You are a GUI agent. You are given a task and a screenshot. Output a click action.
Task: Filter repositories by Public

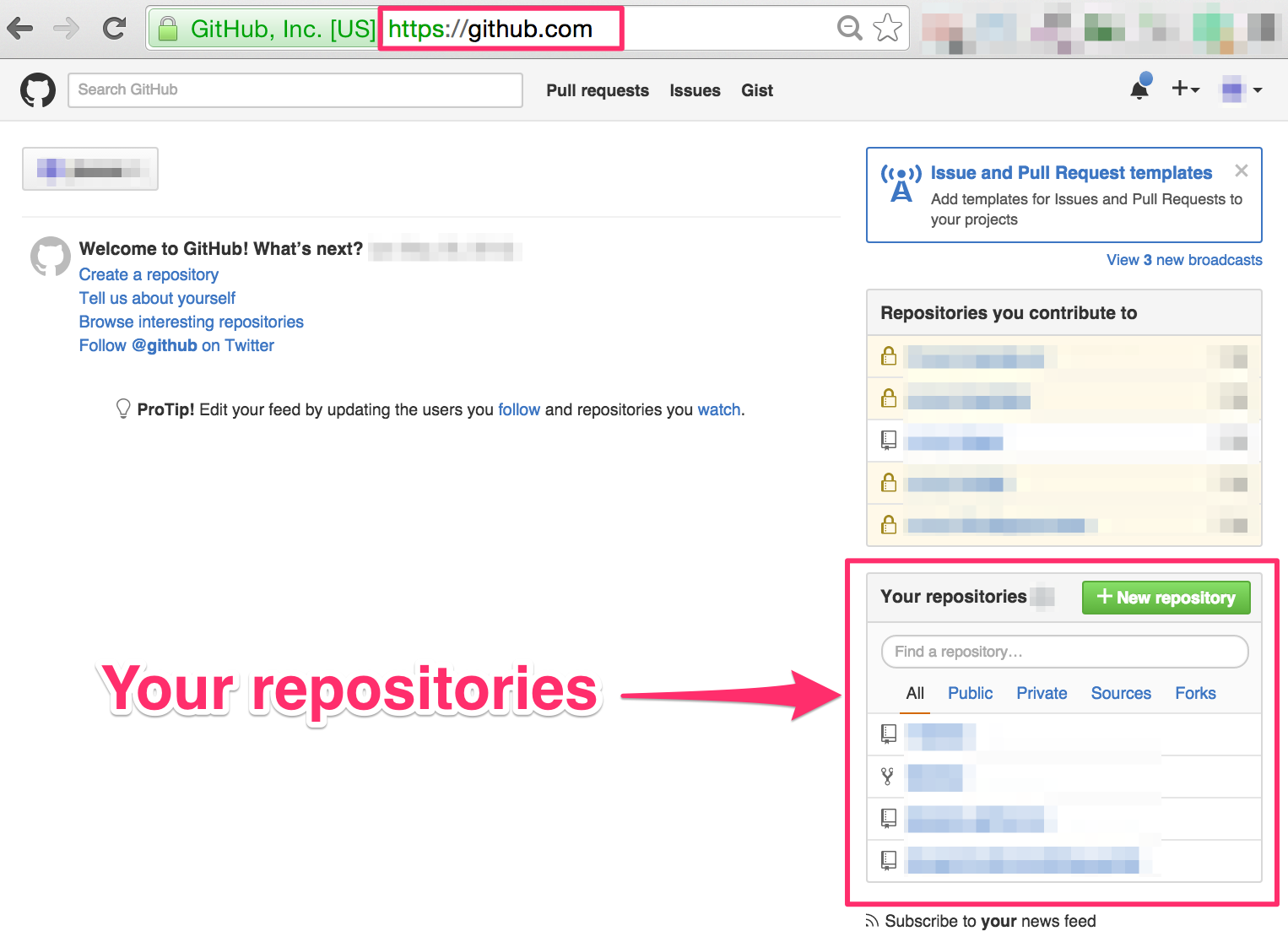point(970,693)
